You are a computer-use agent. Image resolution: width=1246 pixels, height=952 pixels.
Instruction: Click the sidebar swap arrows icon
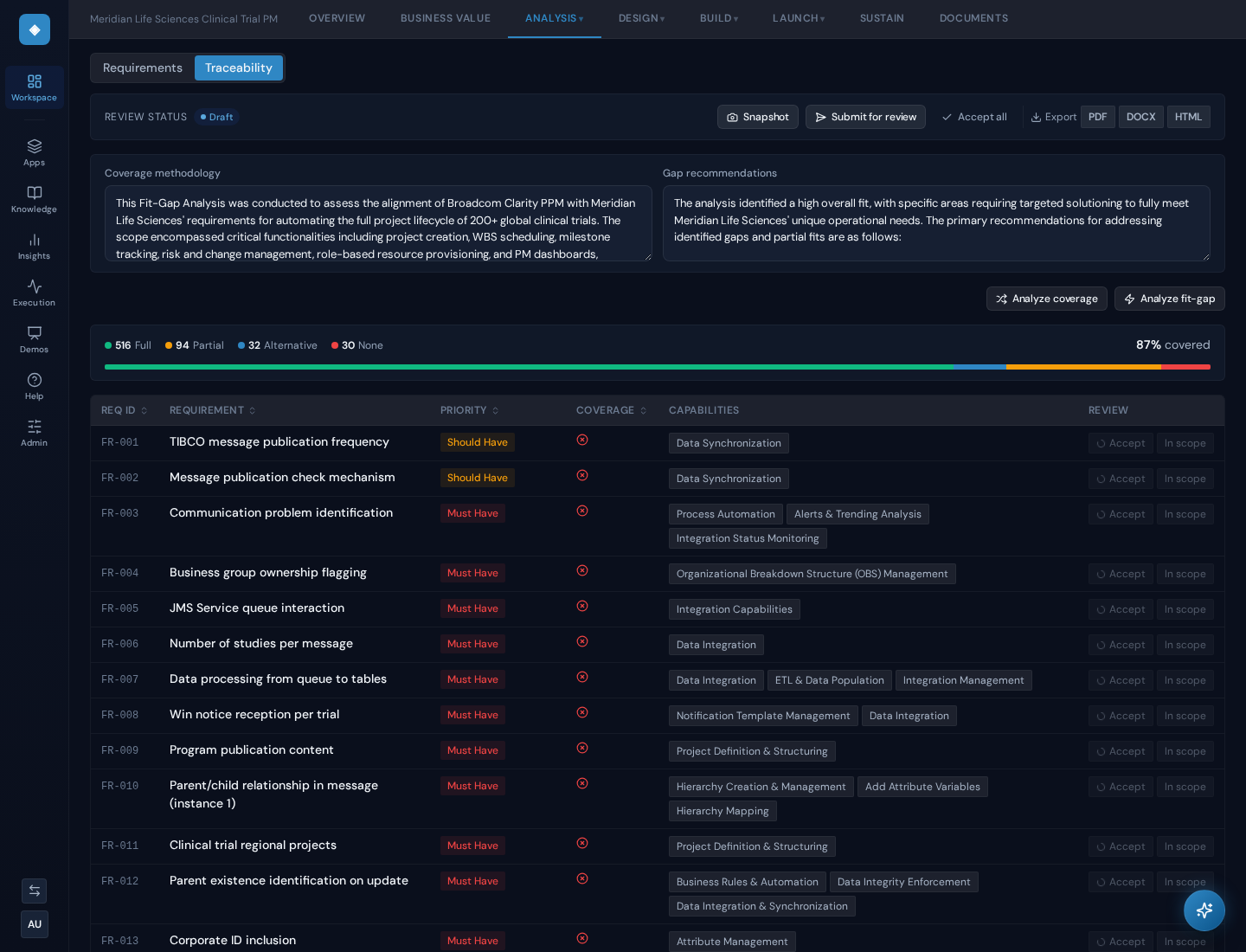(x=35, y=891)
